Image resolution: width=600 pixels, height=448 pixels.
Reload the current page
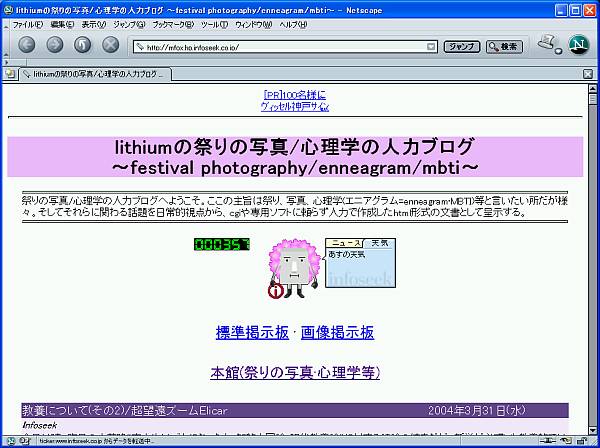(82, 45)
